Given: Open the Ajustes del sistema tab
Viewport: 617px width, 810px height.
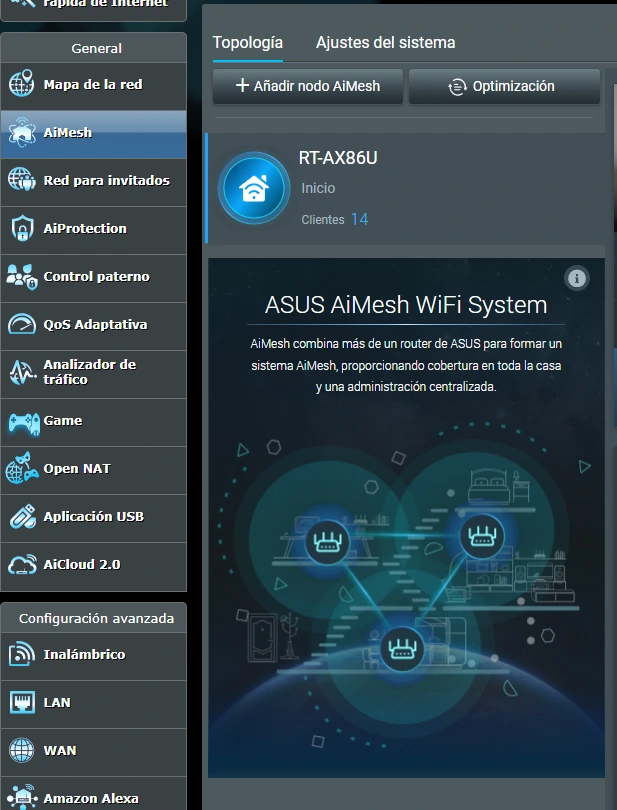Looking at the screenshot, I should pyautogui.click(x=385, y=42).
